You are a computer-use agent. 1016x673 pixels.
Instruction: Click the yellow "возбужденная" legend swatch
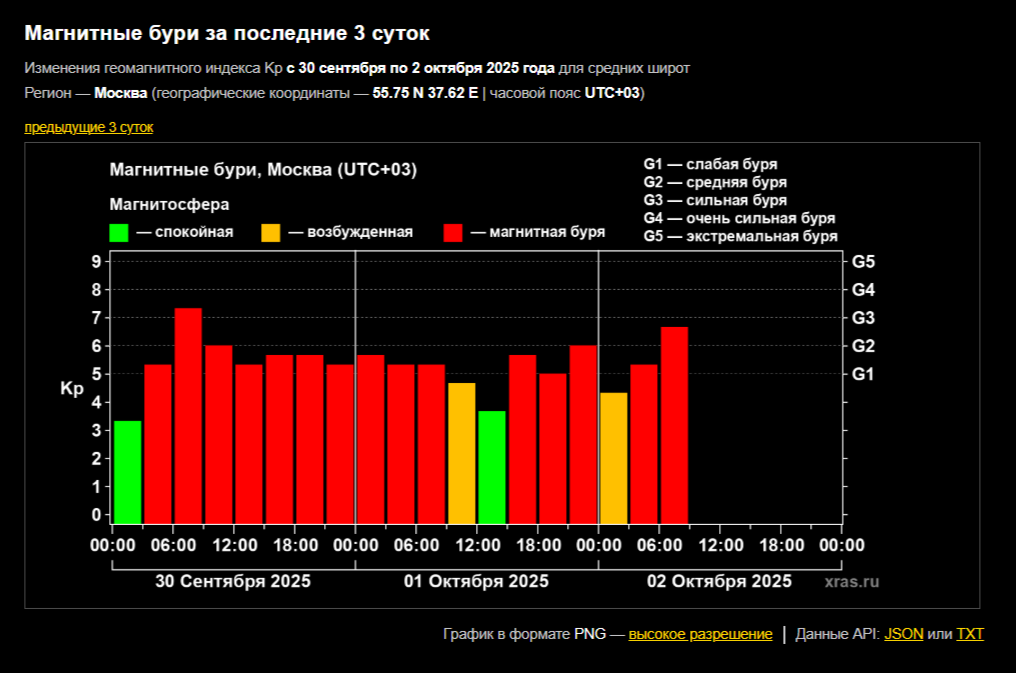coord(271,232)
